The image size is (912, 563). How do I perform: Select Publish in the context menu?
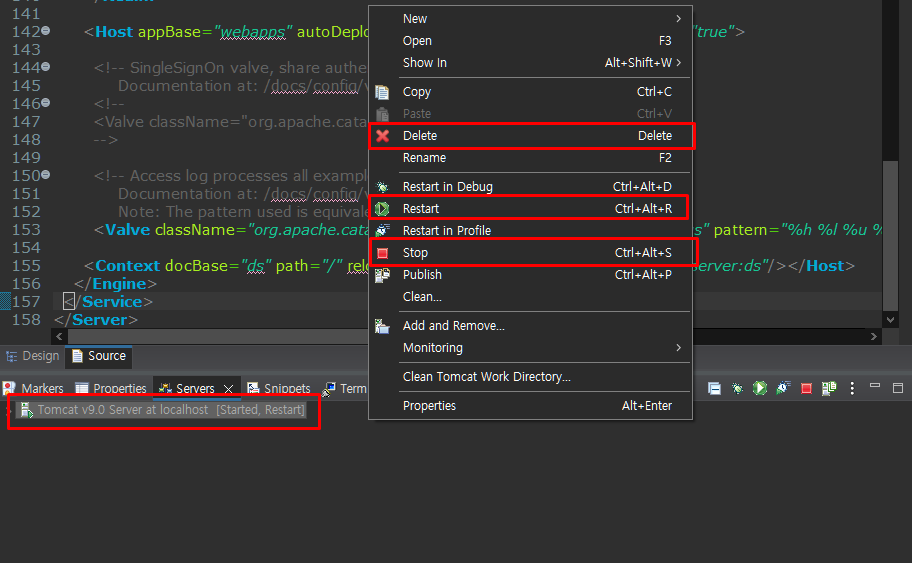pos(530,275)
